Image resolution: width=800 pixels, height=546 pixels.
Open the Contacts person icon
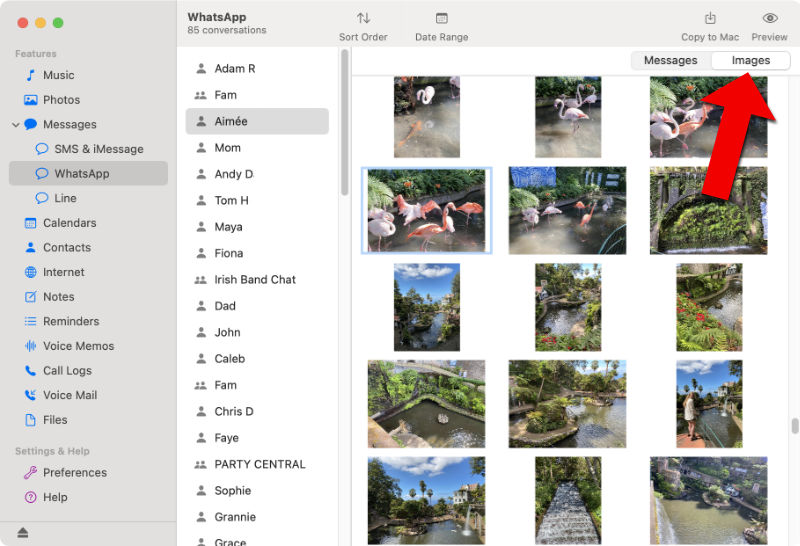31,247
